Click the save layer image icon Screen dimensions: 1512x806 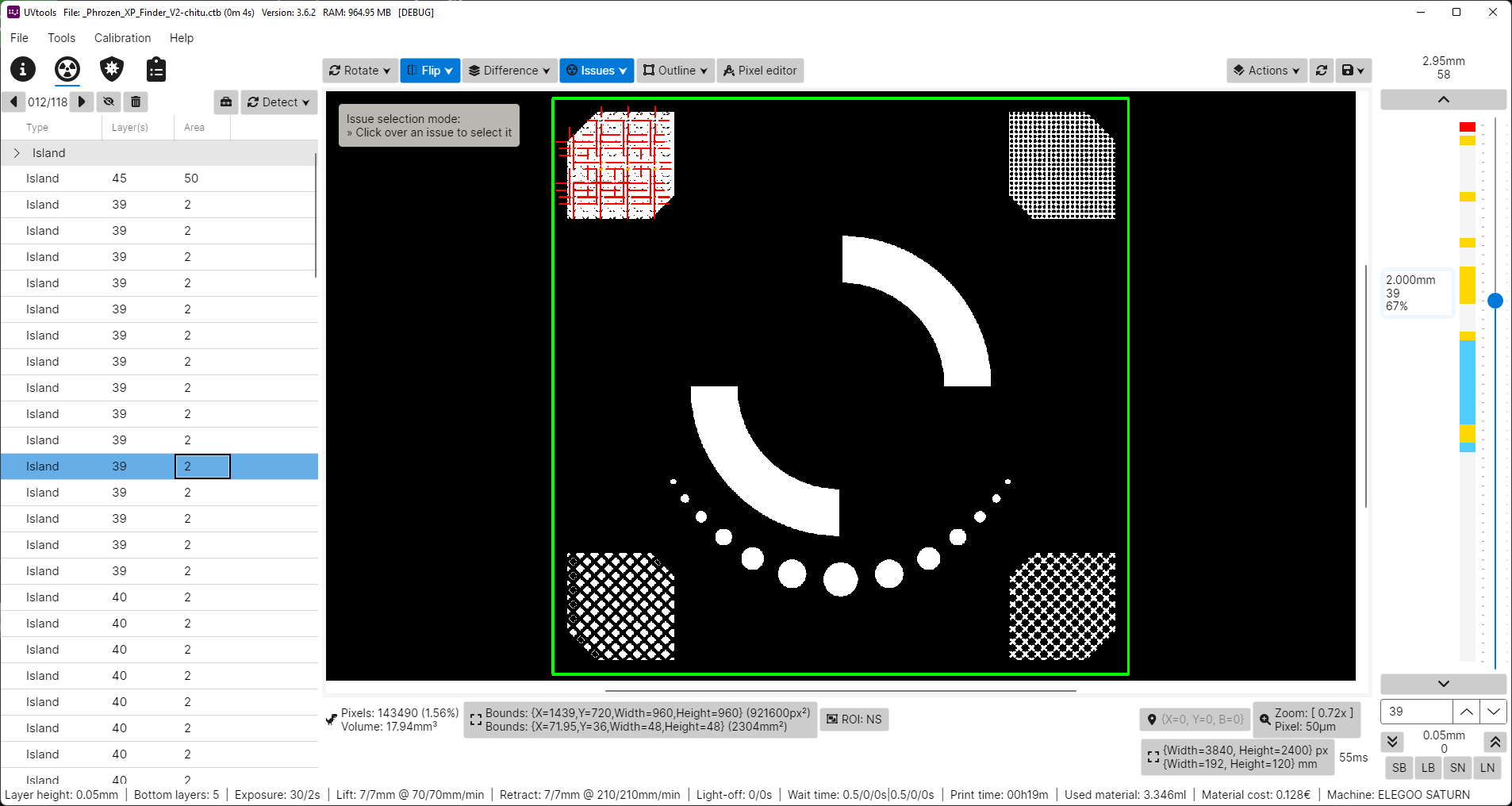coord(1349,70)
